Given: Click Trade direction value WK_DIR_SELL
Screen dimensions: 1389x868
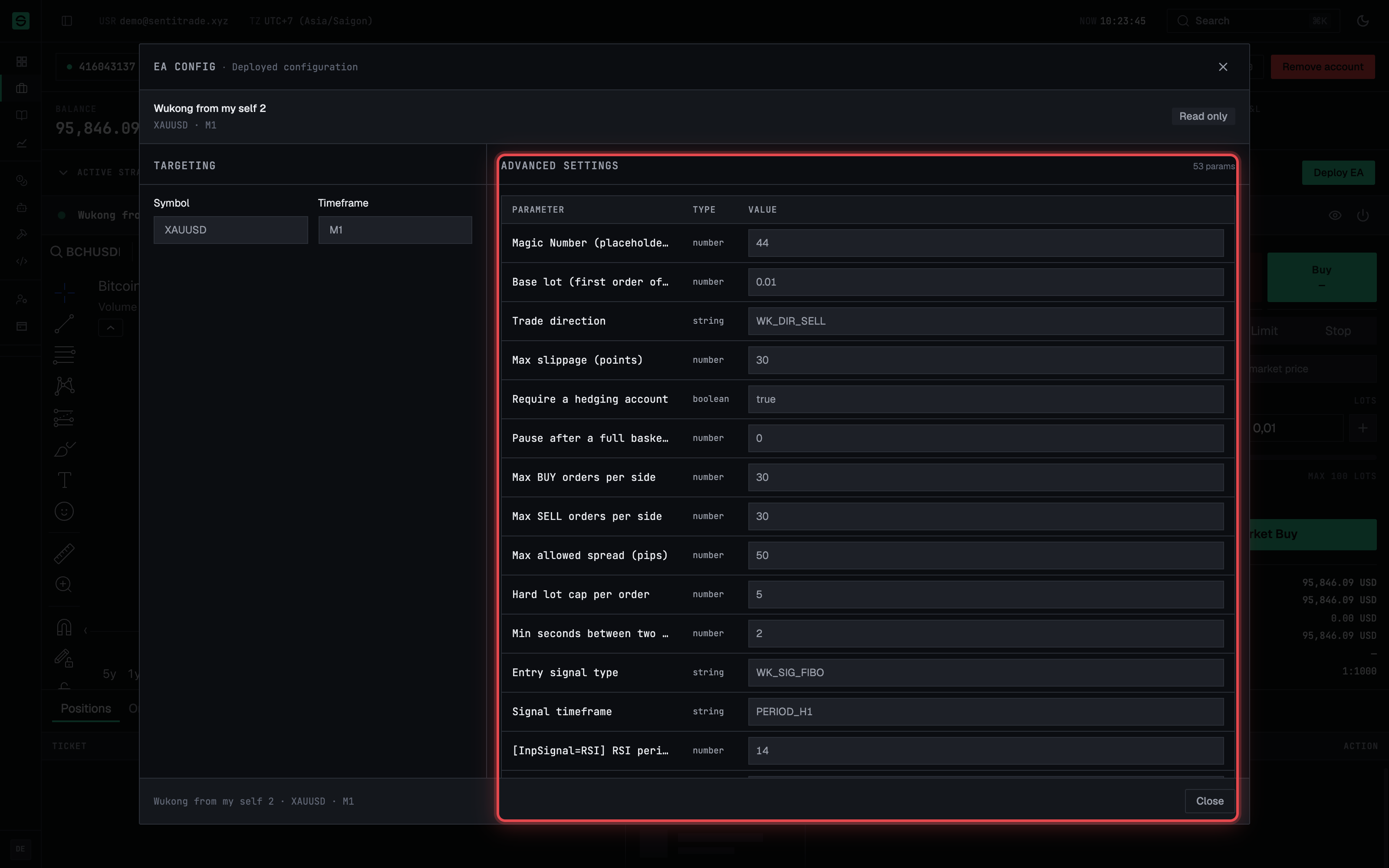Looking at the screenshot, I should (x=985, y=321).
